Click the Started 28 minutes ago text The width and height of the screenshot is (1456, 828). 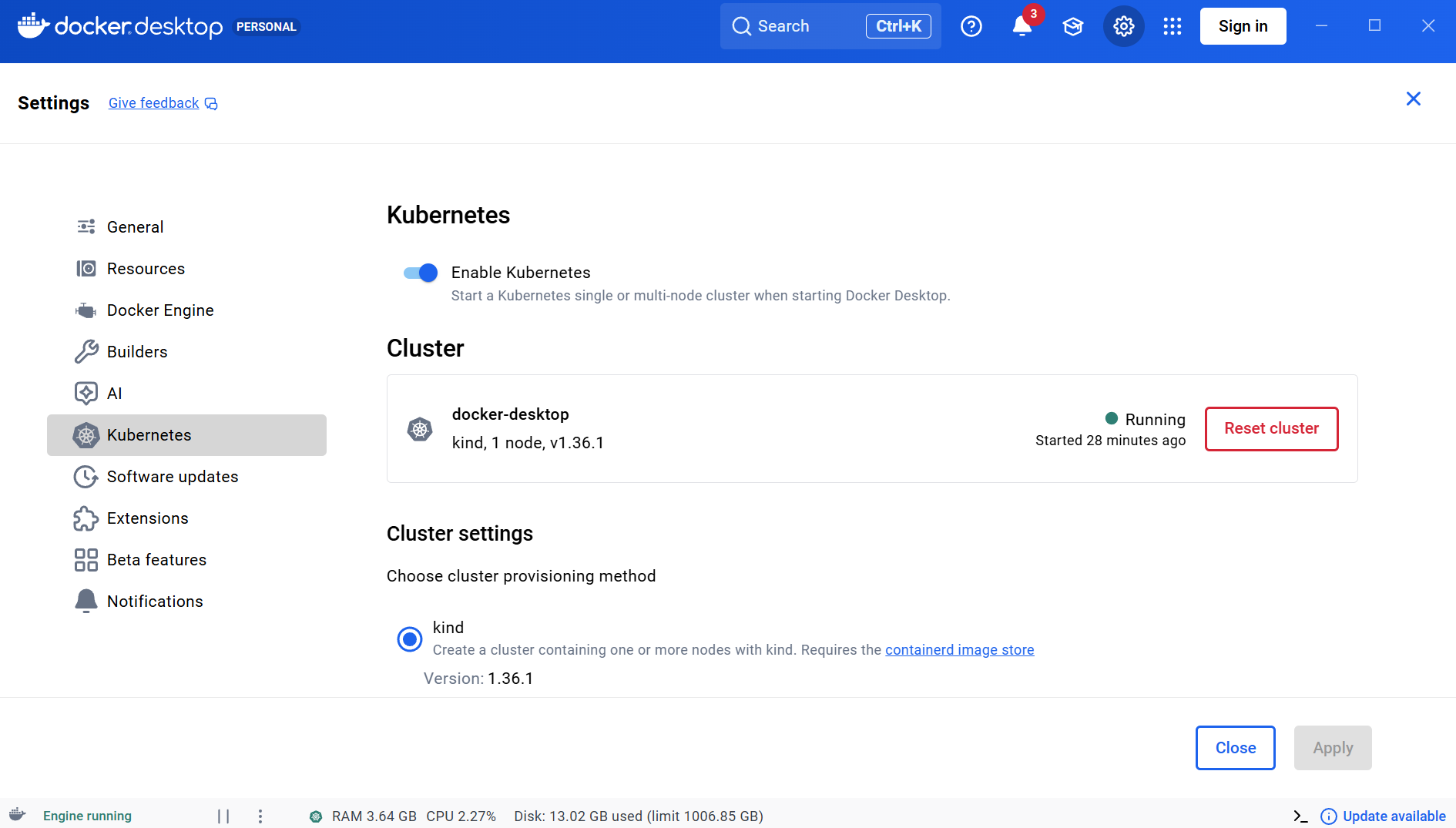click(x=1110, y=441)
